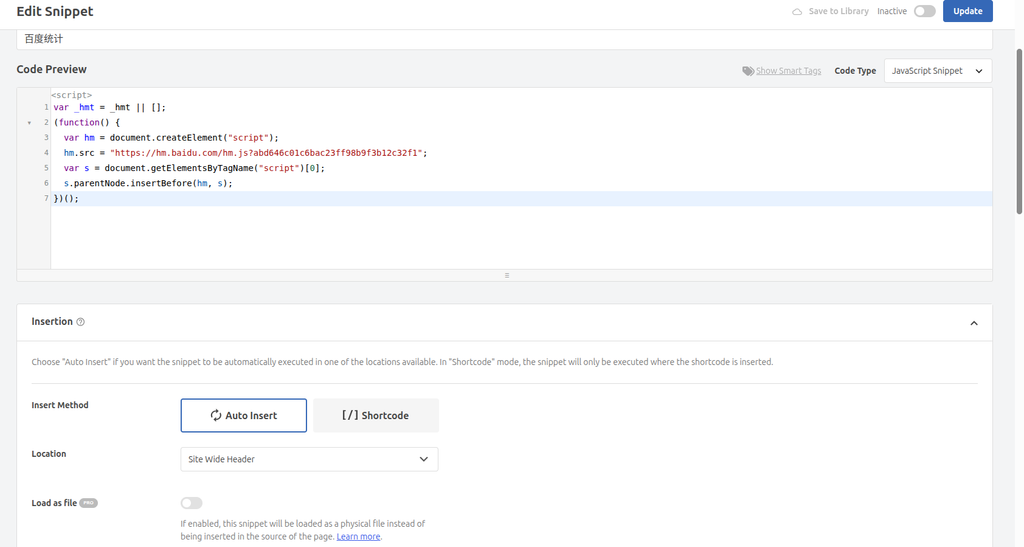
Task: Click the Load as file description text
Action: pos(303,530)
